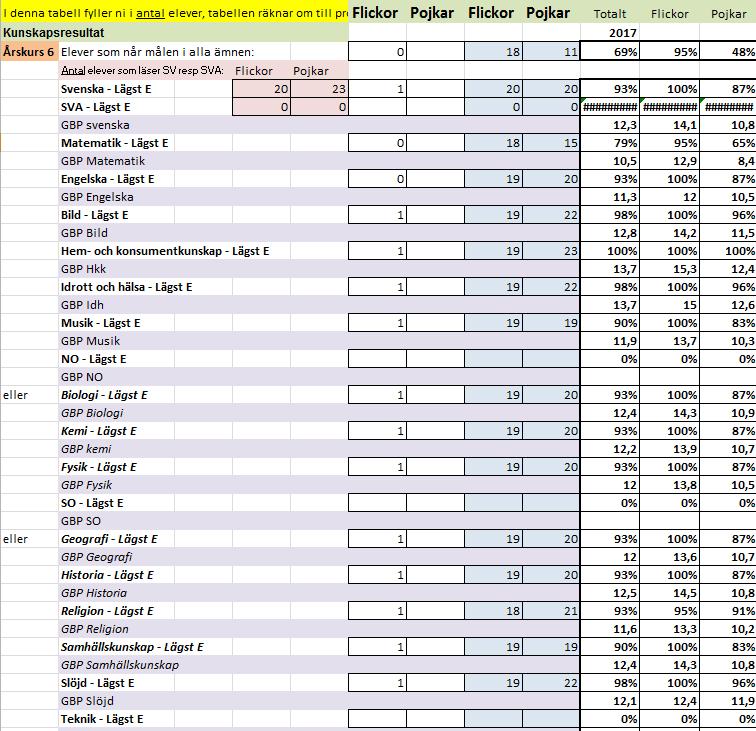Select the first 'eller' cell beside Biologi

(x=29, y=395)
